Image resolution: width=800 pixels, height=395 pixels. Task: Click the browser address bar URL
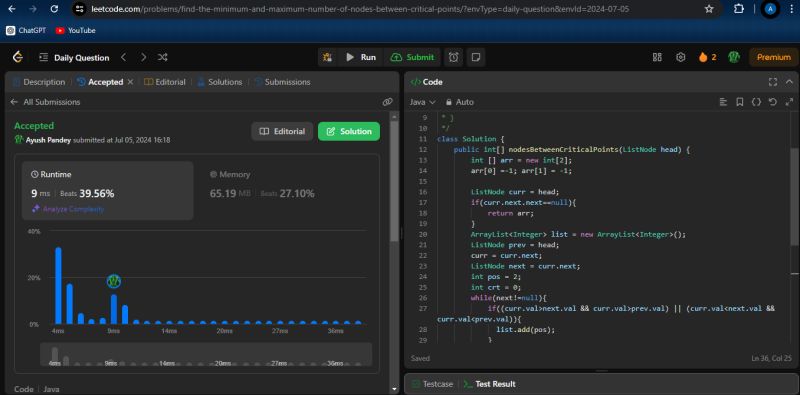tap(360, 9)
